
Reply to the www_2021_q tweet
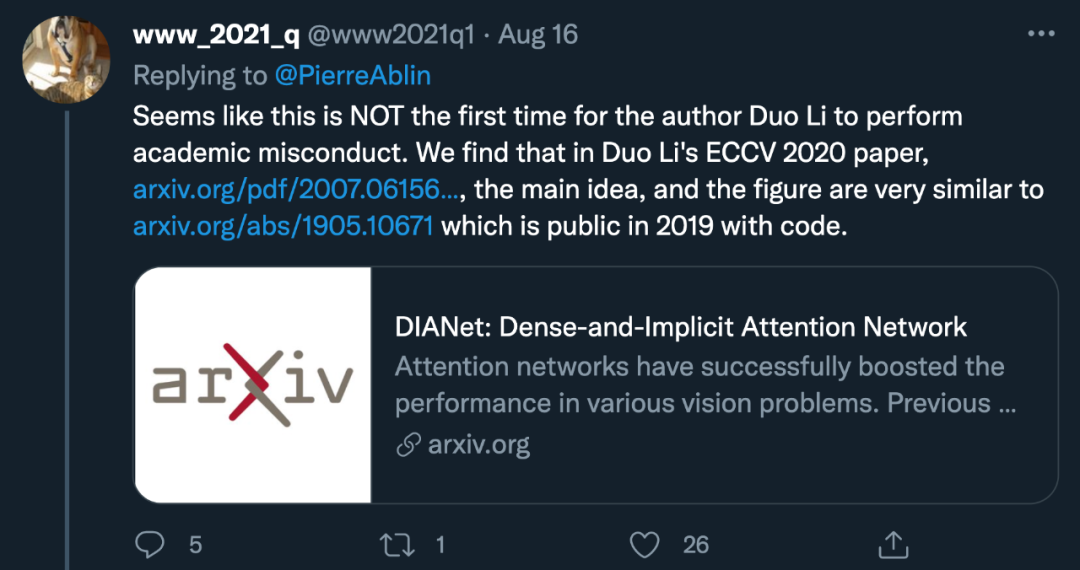(x=149, y=545)
